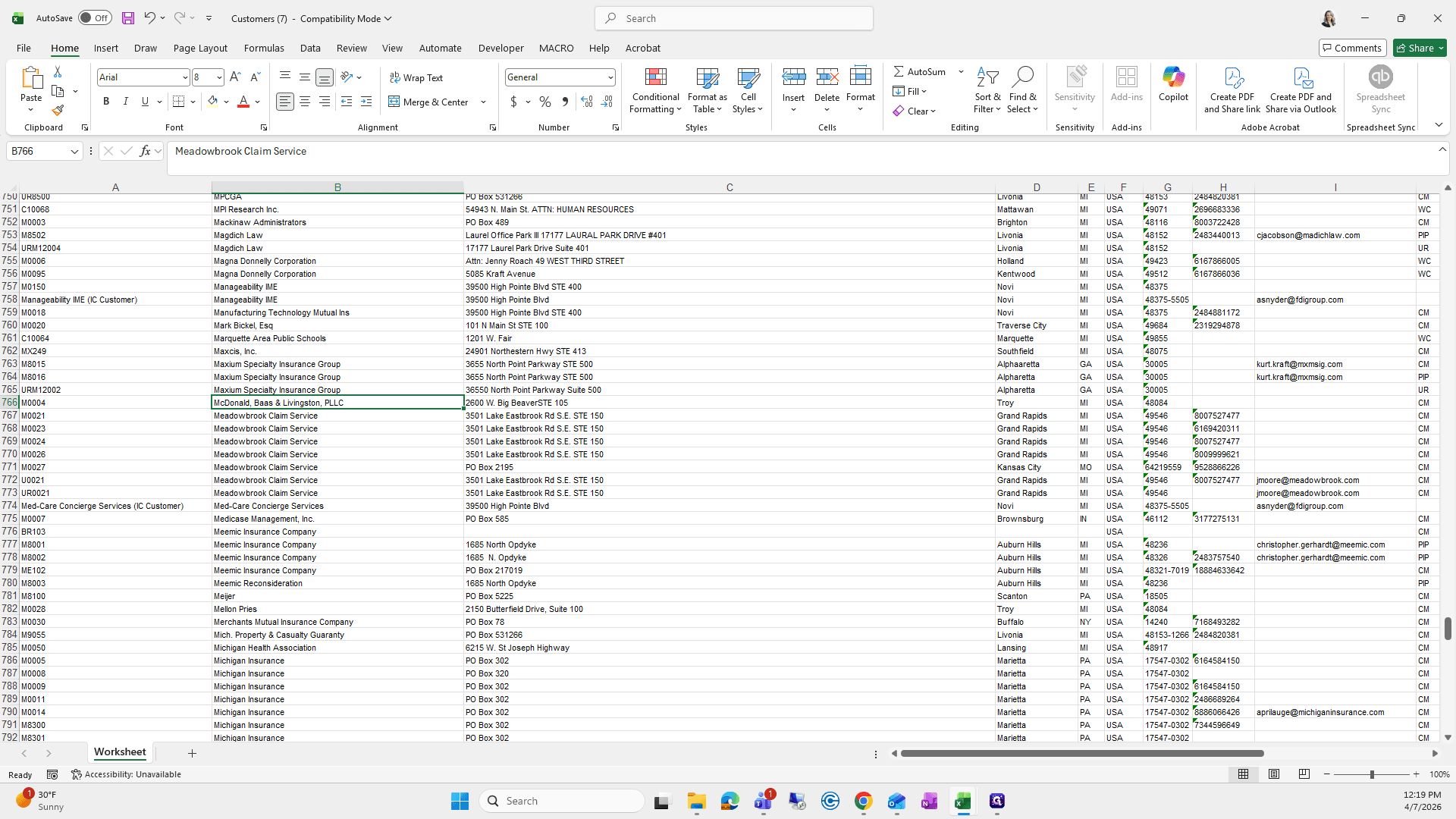Image resolution: width=1456 pixels, height=819 pixels.
Task: Click the Save icon in title bar
Action: [x=128, y=18]
